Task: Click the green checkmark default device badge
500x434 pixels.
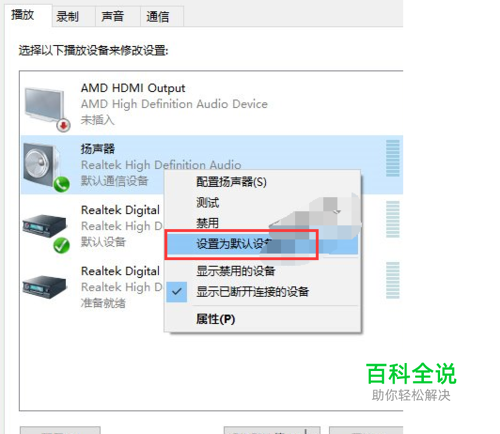Action: 61,246
